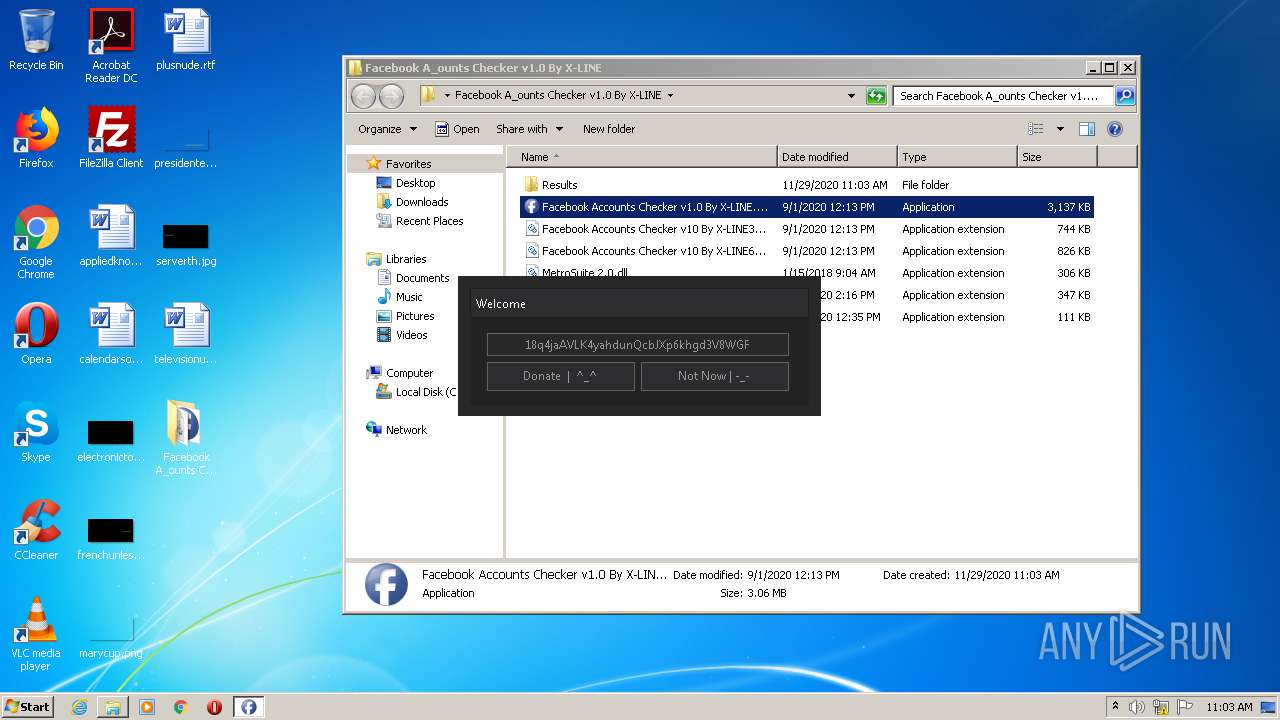Click the Explorer Back navigation button
The height and width of the screenshot is (720, 1280).
pos(363,96)
